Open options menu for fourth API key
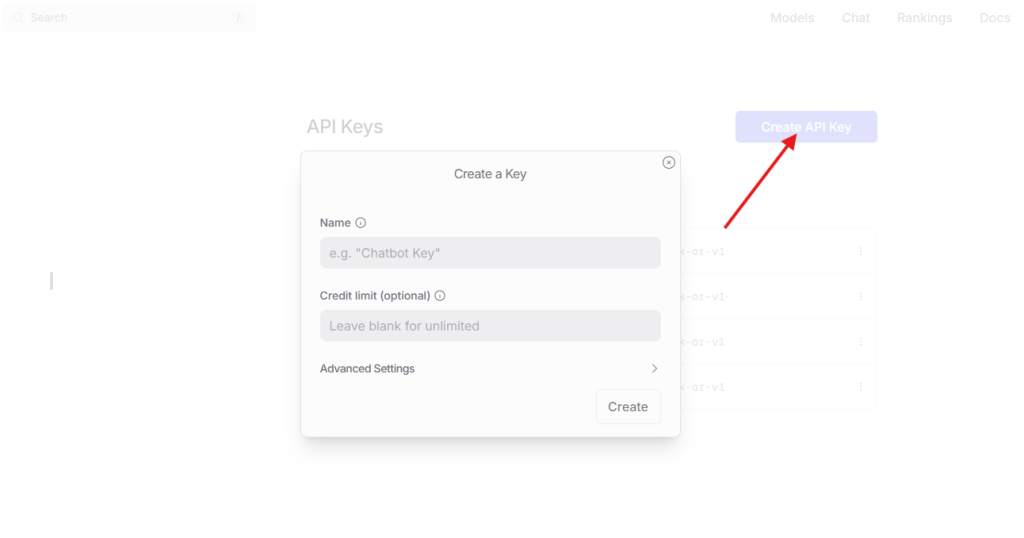The height and width of the screenshot is (538, 1024). (861, 387)
